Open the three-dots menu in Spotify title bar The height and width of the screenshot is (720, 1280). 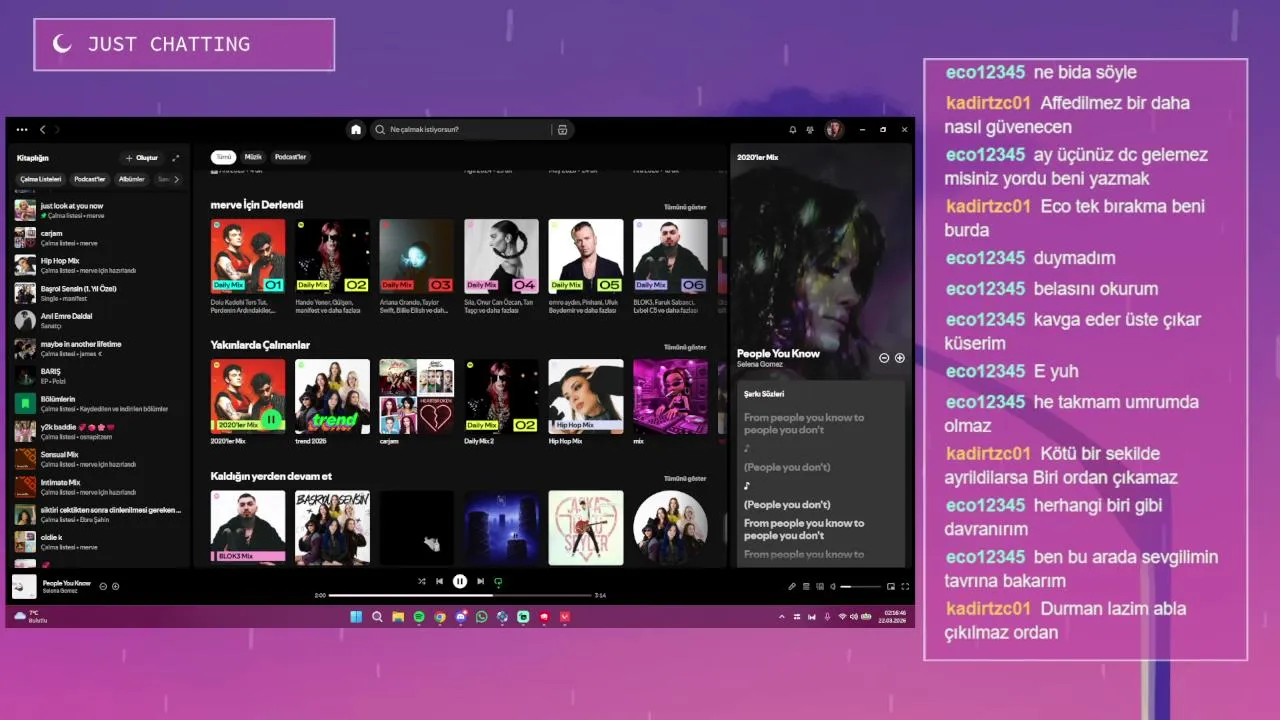tap(22, 130)
